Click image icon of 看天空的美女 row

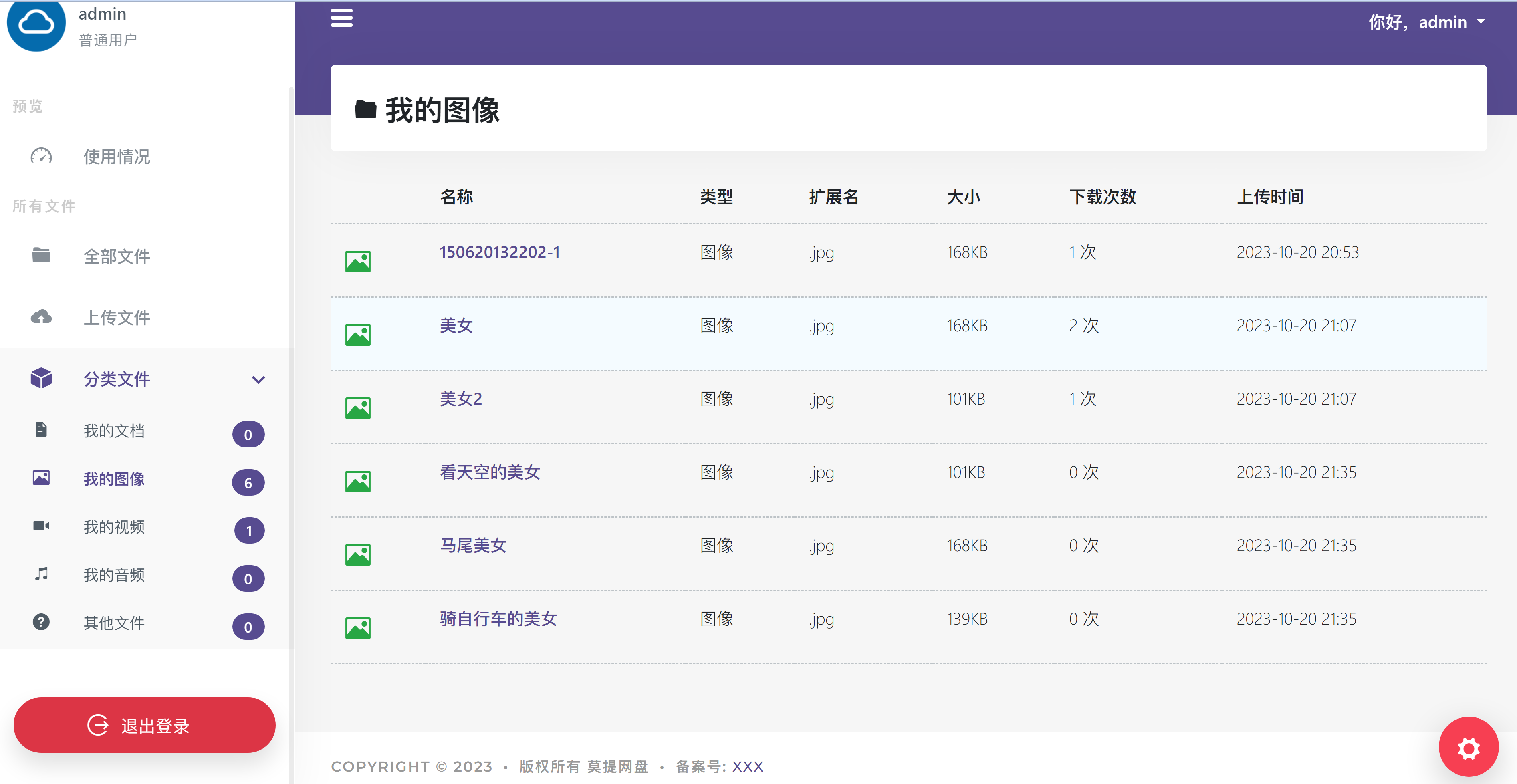coord(358,482)
